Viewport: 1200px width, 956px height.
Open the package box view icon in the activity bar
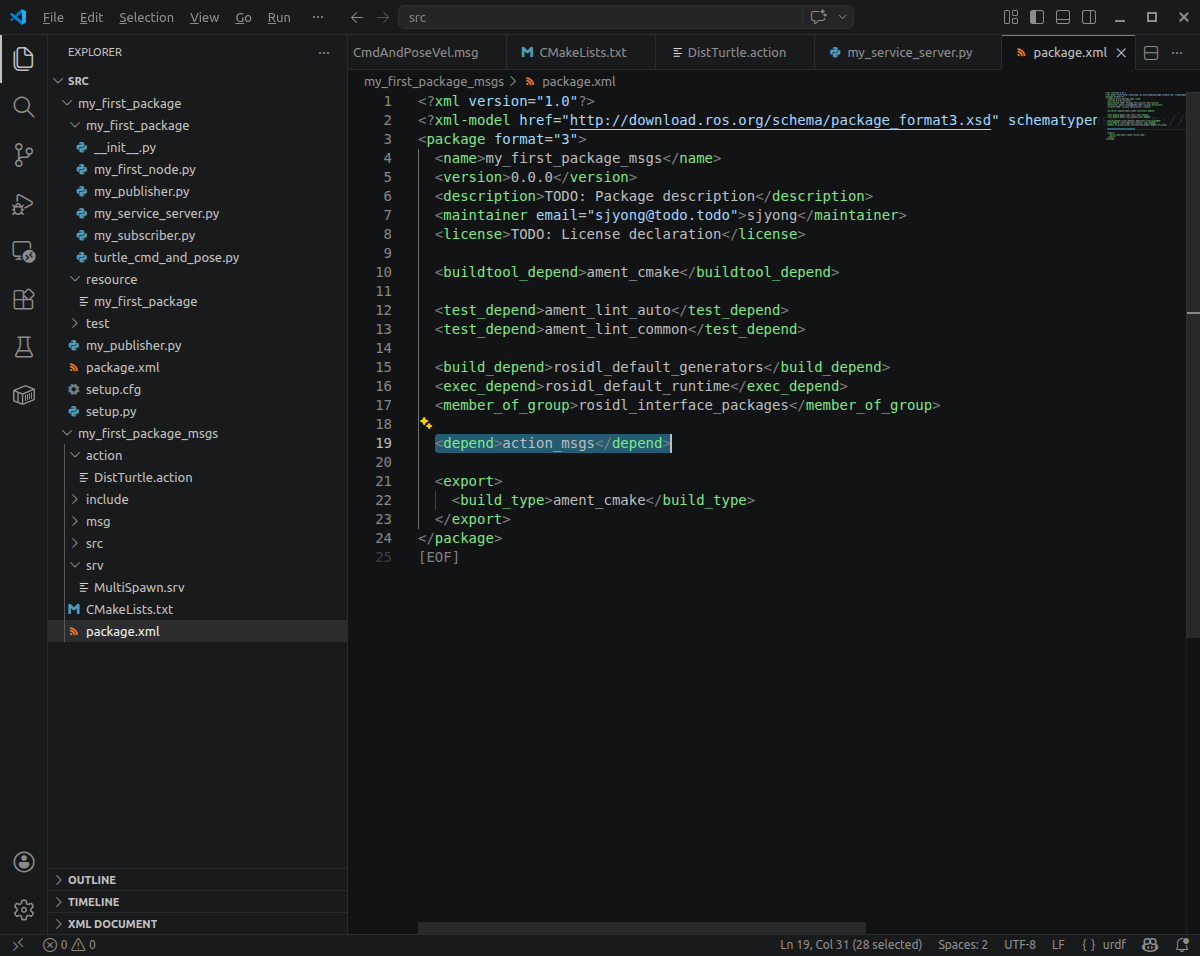coord(23,395)
